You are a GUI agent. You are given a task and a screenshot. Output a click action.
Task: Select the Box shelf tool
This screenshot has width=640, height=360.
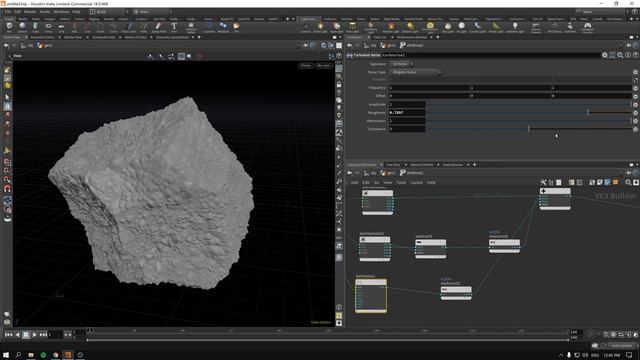coord(9,27)
